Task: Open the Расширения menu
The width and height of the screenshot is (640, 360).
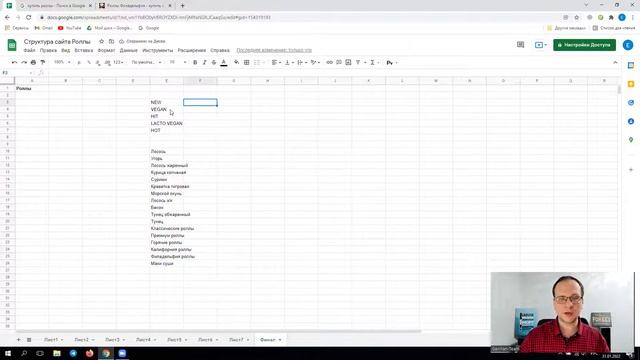Action: click(x=191, y=50)
